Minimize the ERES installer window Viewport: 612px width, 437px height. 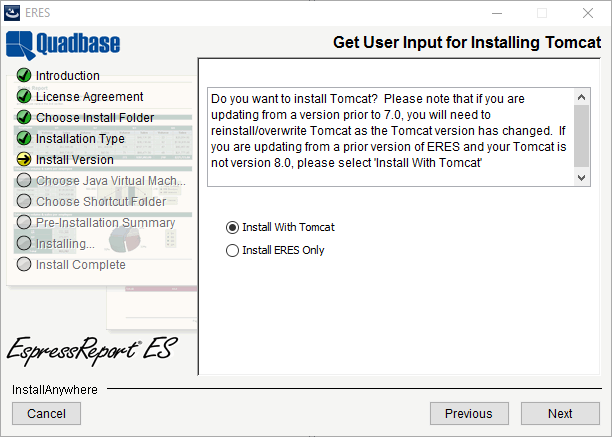[x=497, y=13]
